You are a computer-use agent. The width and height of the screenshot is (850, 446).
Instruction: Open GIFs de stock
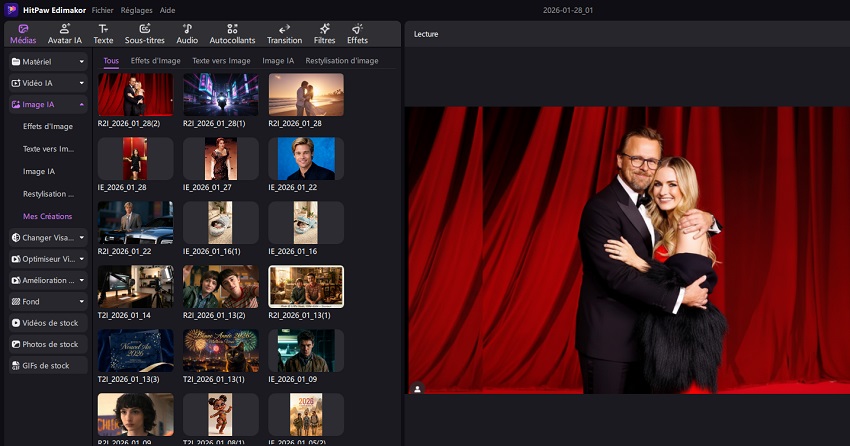[48, 366]
